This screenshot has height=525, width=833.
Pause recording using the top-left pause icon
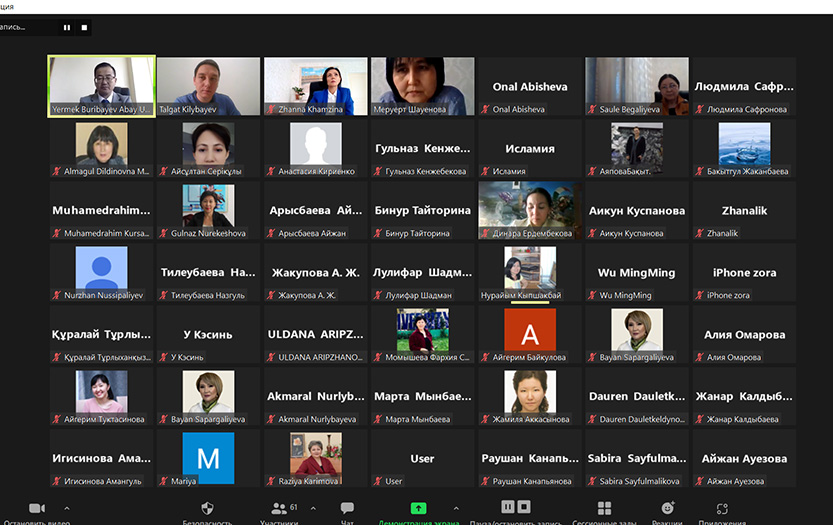[67, 28]
